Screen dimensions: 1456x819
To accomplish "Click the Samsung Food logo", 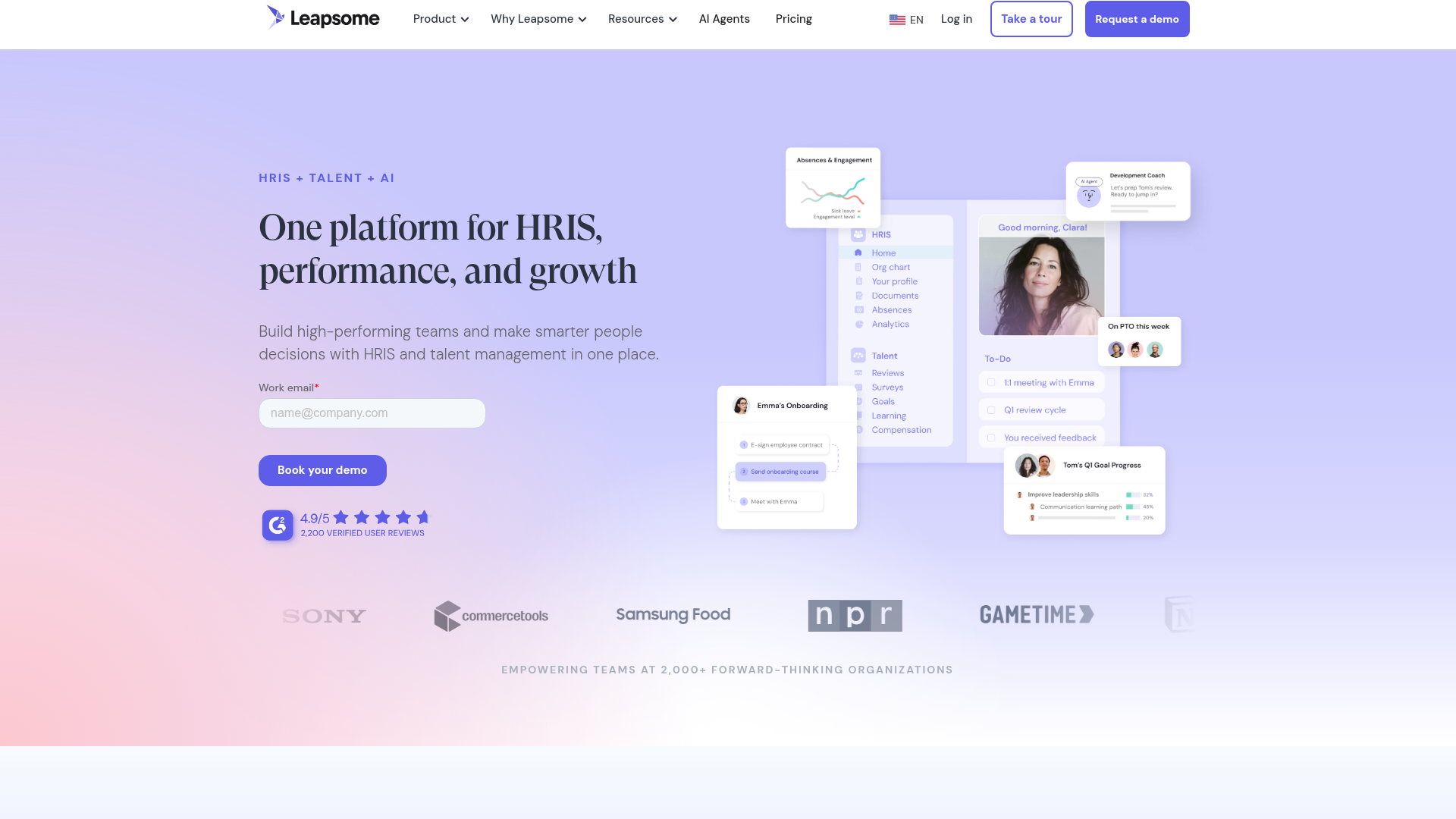I will pos(673,615).
